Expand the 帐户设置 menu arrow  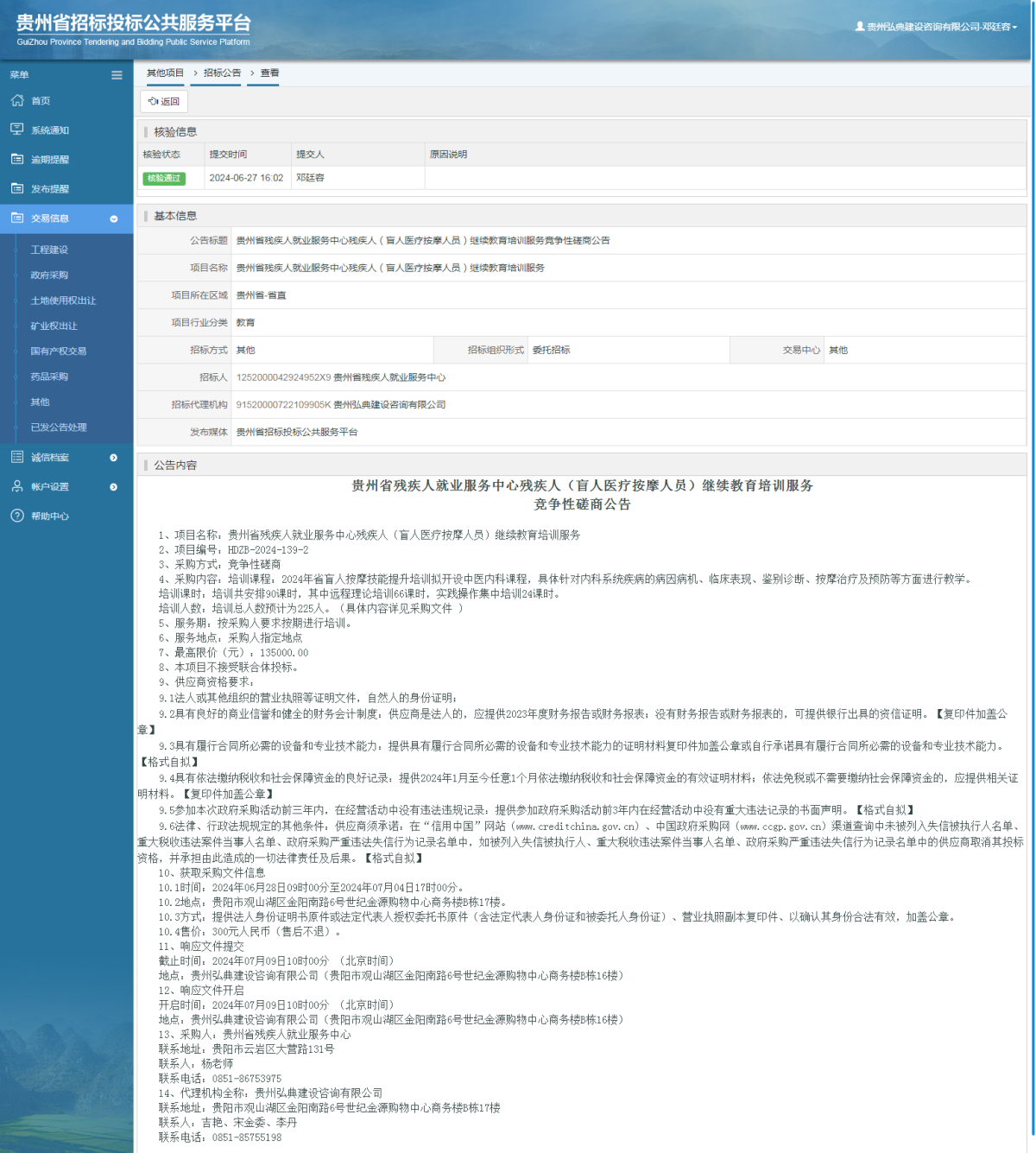click(114, 487)
